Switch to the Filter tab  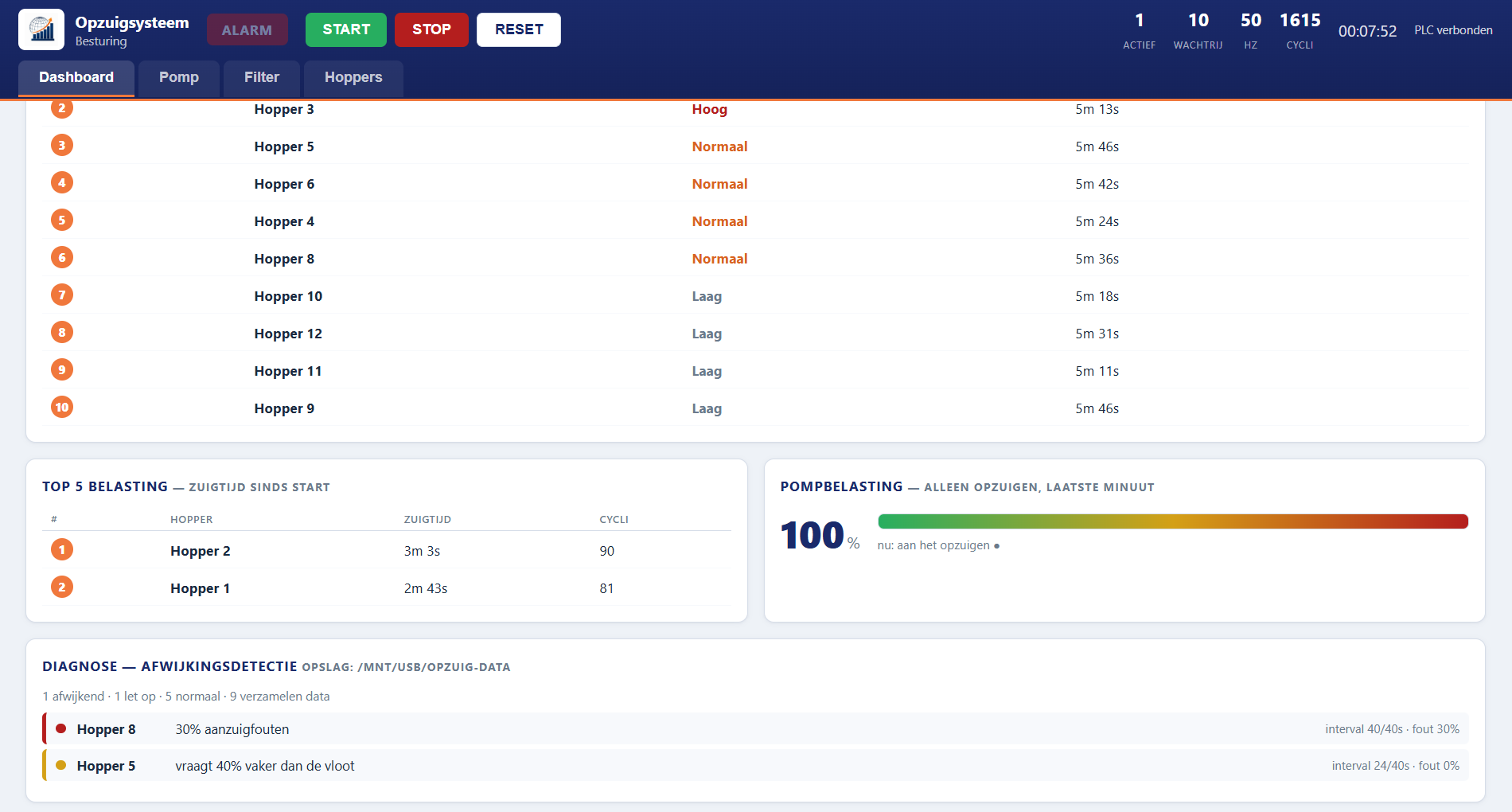click(262, 78)
